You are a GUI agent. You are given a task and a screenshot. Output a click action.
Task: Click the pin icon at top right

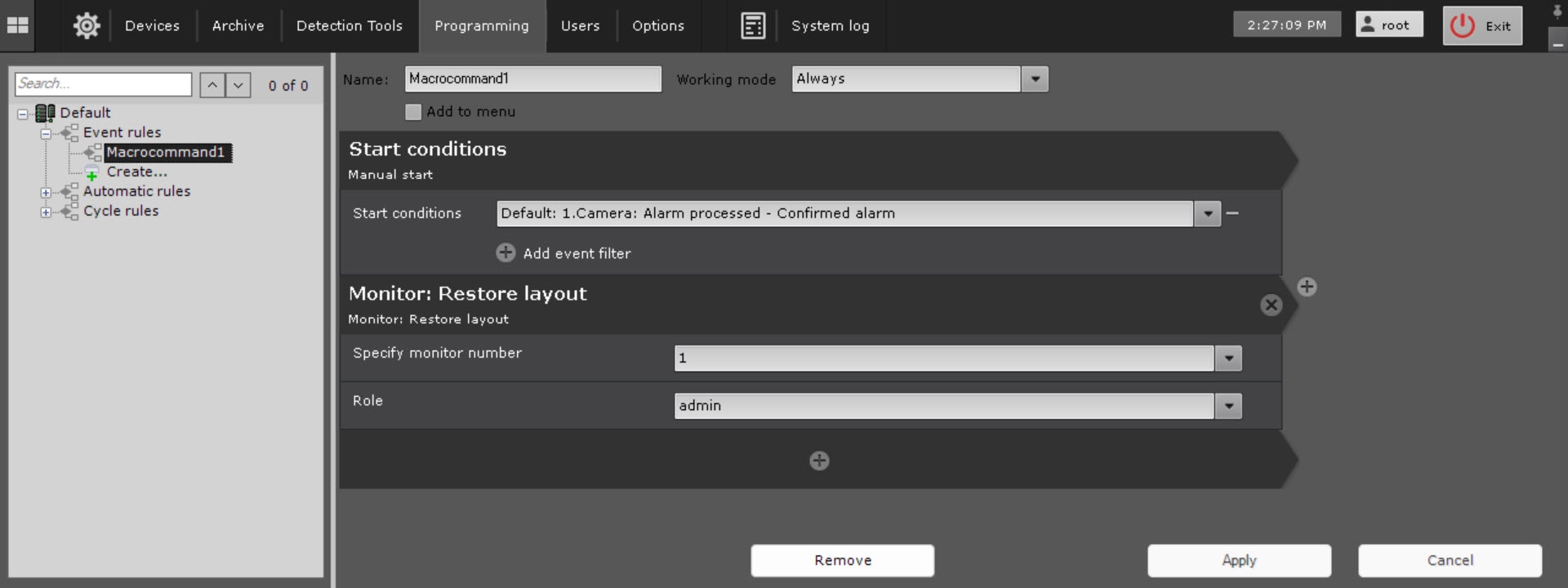pyautogui.click(x=1557, y=11)
